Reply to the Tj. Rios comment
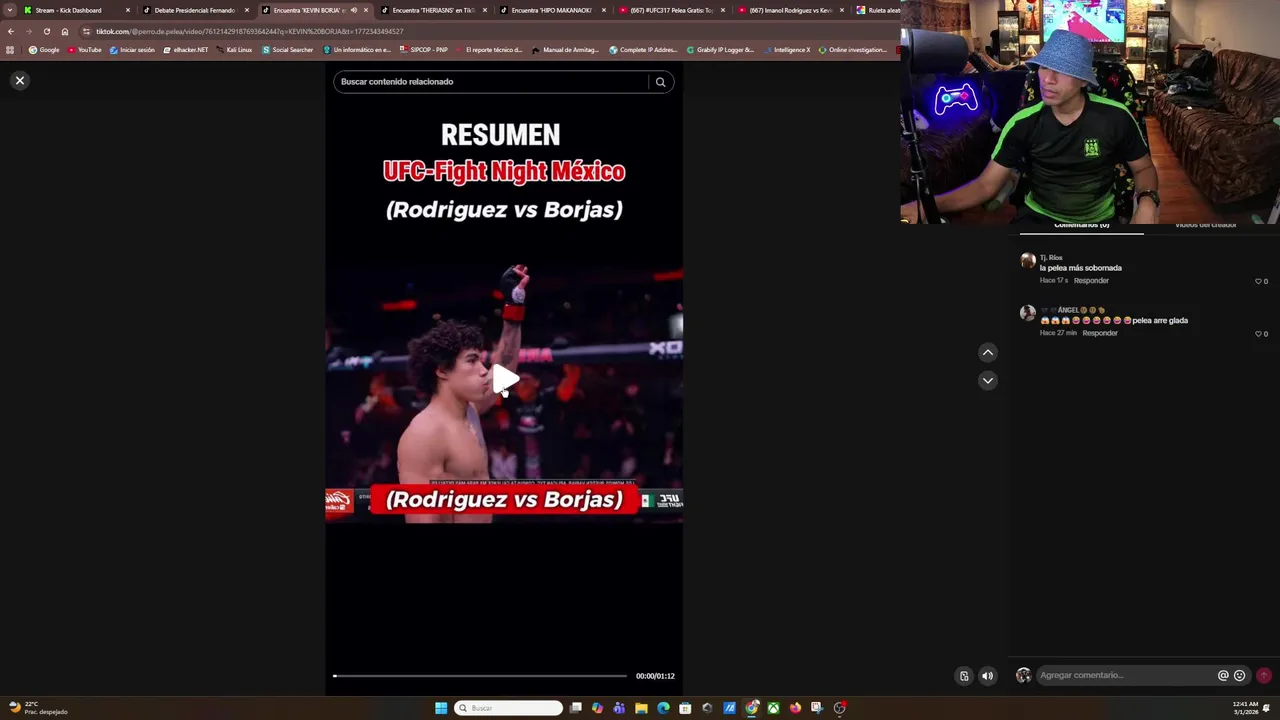 [1091, 281]
